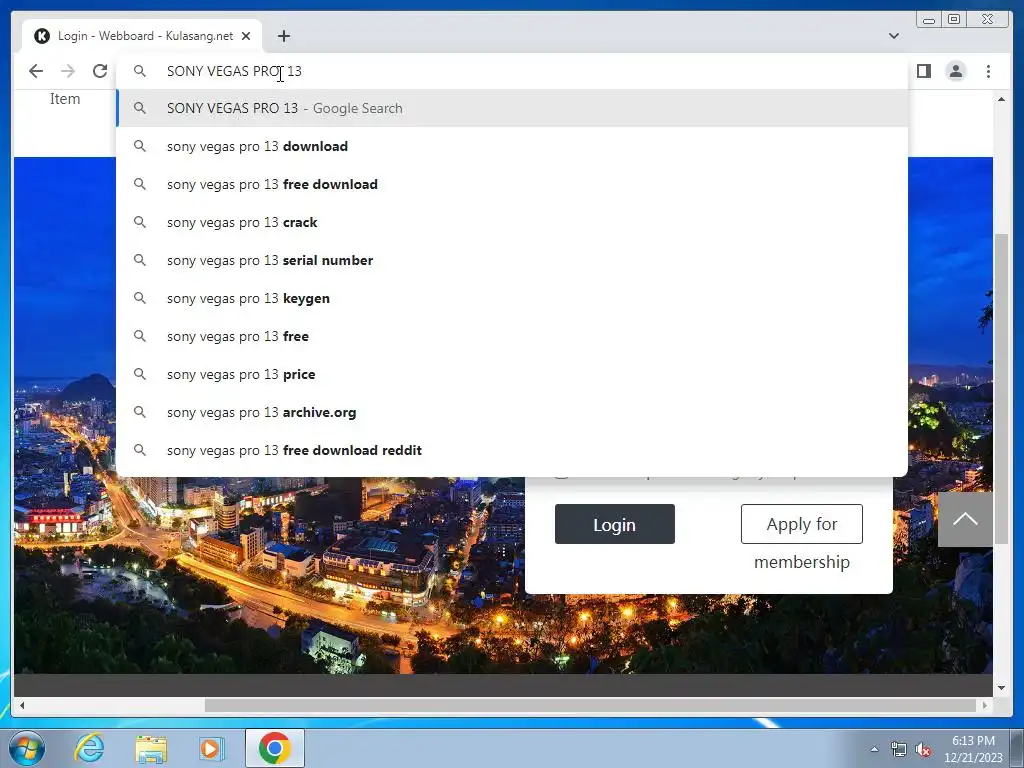Choose 'SONY VEGAS PRO 13 - Google Search' suggestion

coord(512,108)
